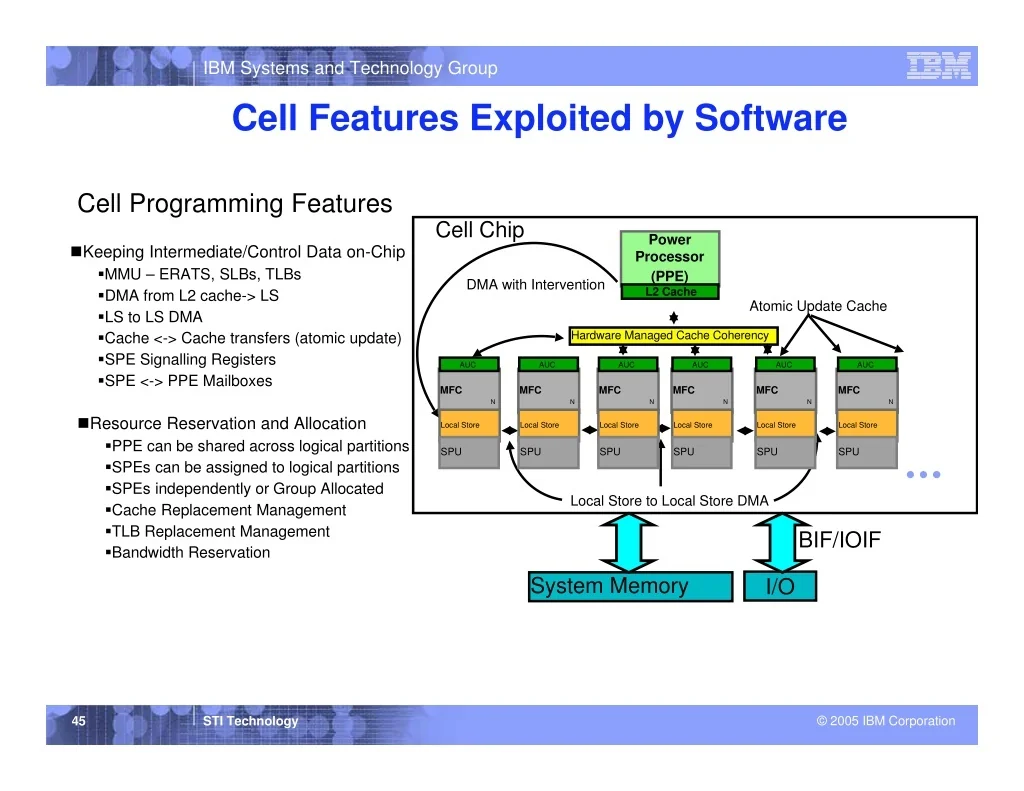
Task: Click the three blue dots after the last SPU
Action: pos(923,475)
